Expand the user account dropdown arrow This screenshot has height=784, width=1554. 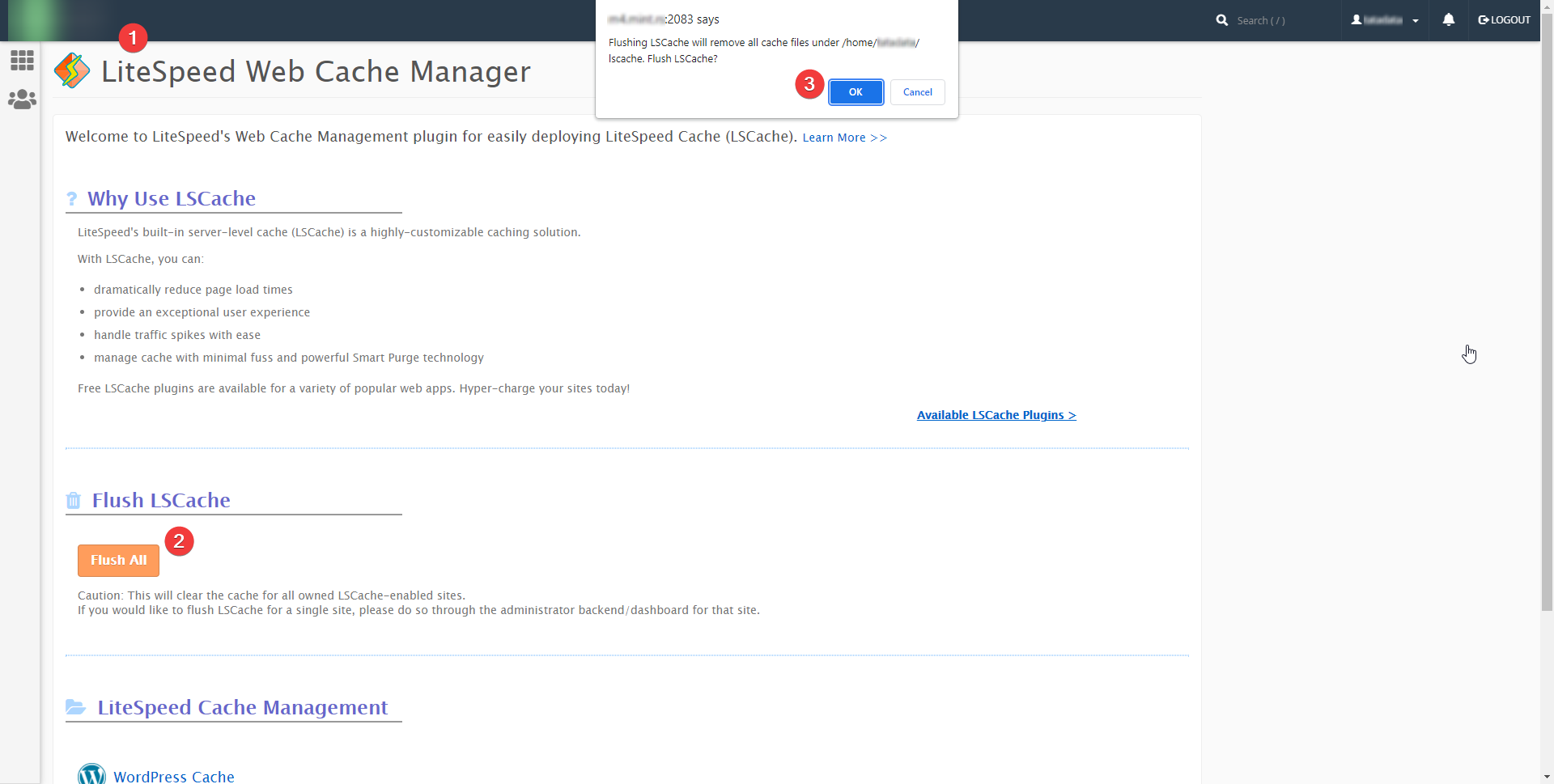[x=1416, y=21]
